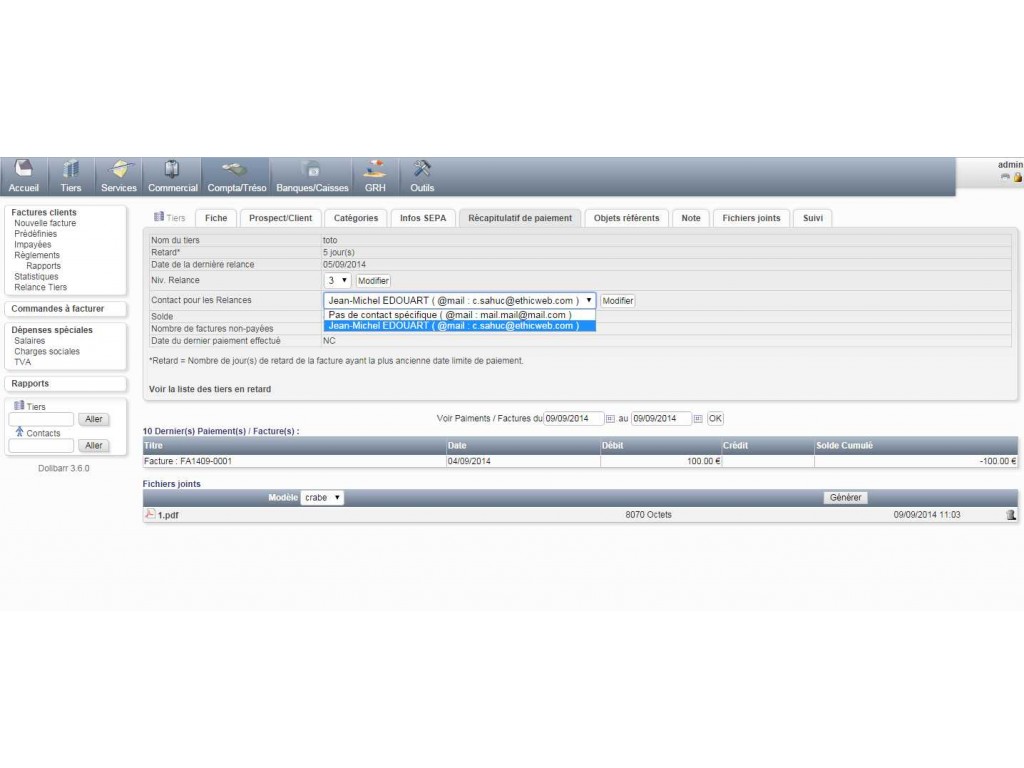Screen dimensions: 1024x768
Task: Switch to the Catégories tab
Action: [x=356, y=218]
